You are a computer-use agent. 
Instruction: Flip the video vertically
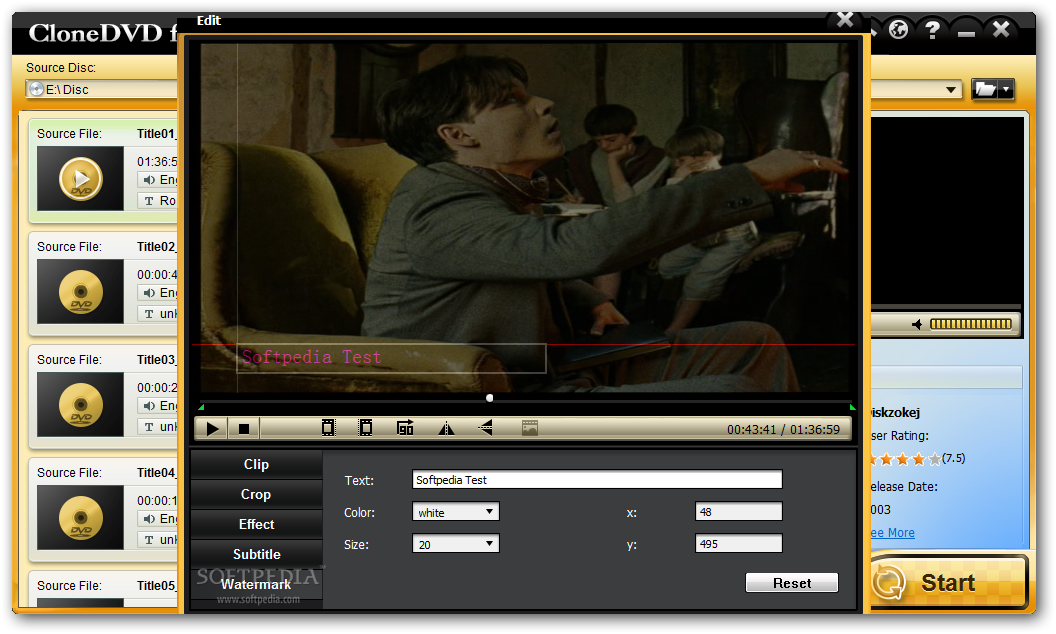[x=486, y=428]
